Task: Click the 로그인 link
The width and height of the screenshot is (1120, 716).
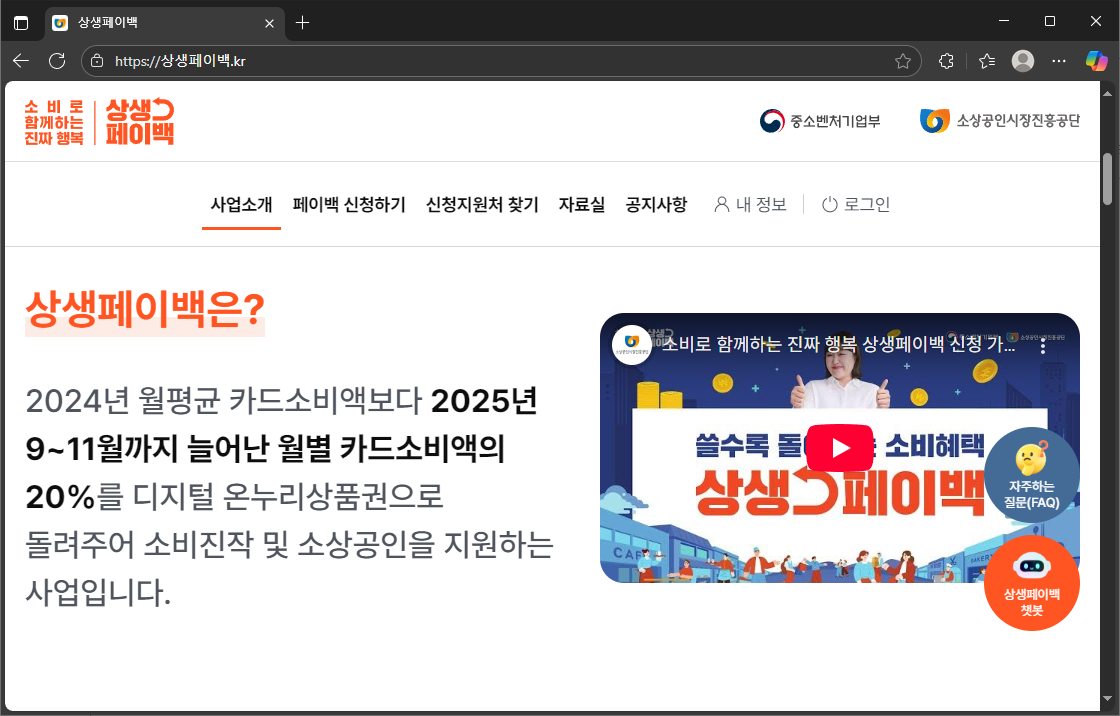Action: 856,205
